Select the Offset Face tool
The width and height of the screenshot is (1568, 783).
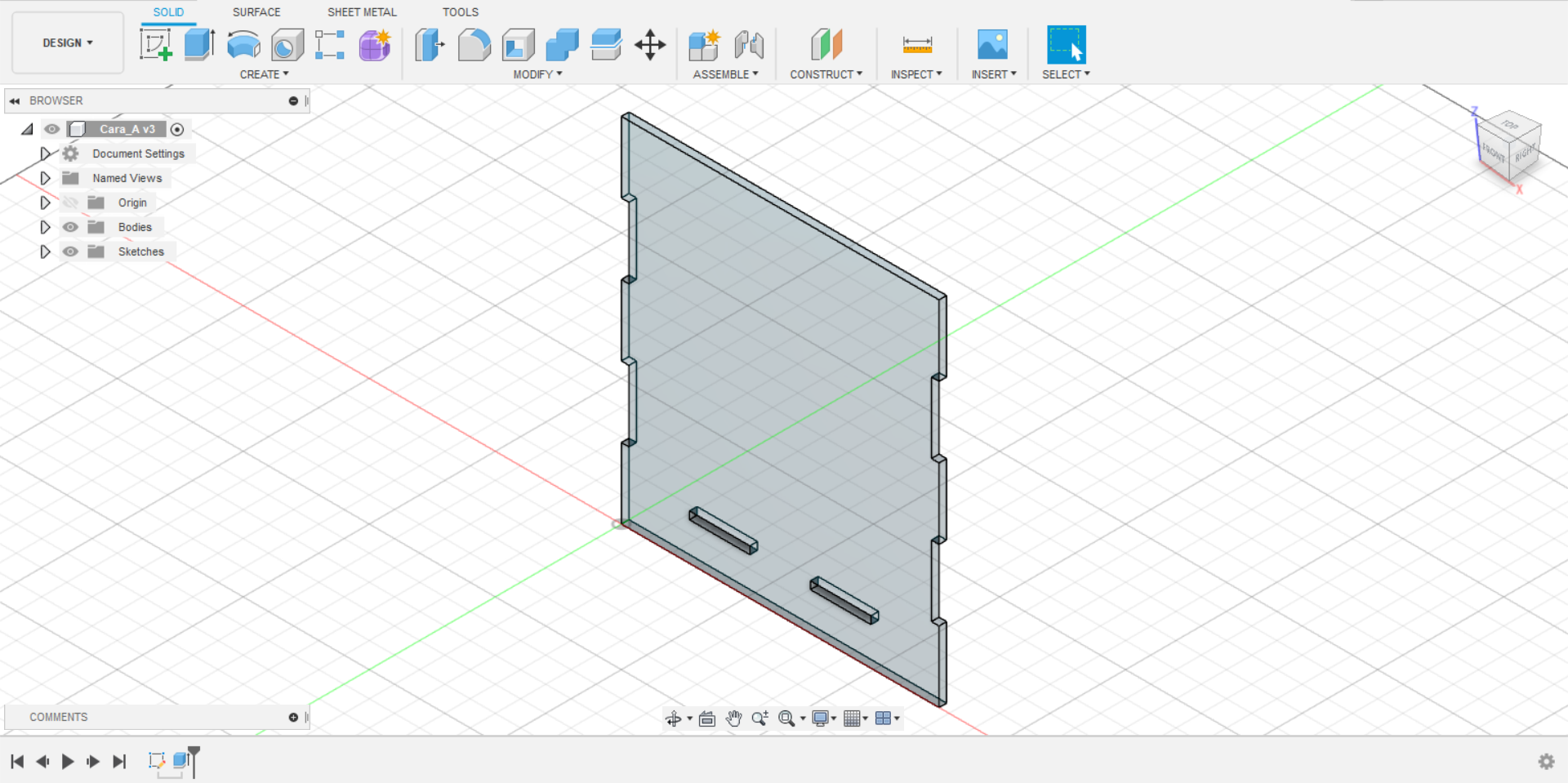[x=606, y=44]
